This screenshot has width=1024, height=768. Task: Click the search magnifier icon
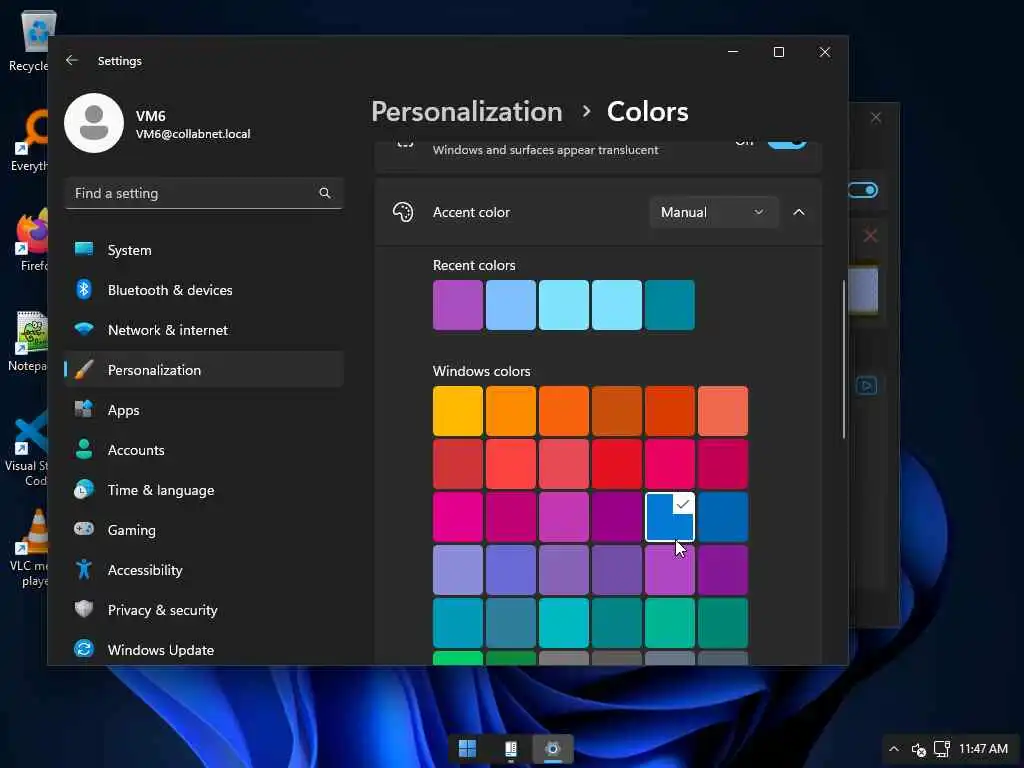coord(325,193)
